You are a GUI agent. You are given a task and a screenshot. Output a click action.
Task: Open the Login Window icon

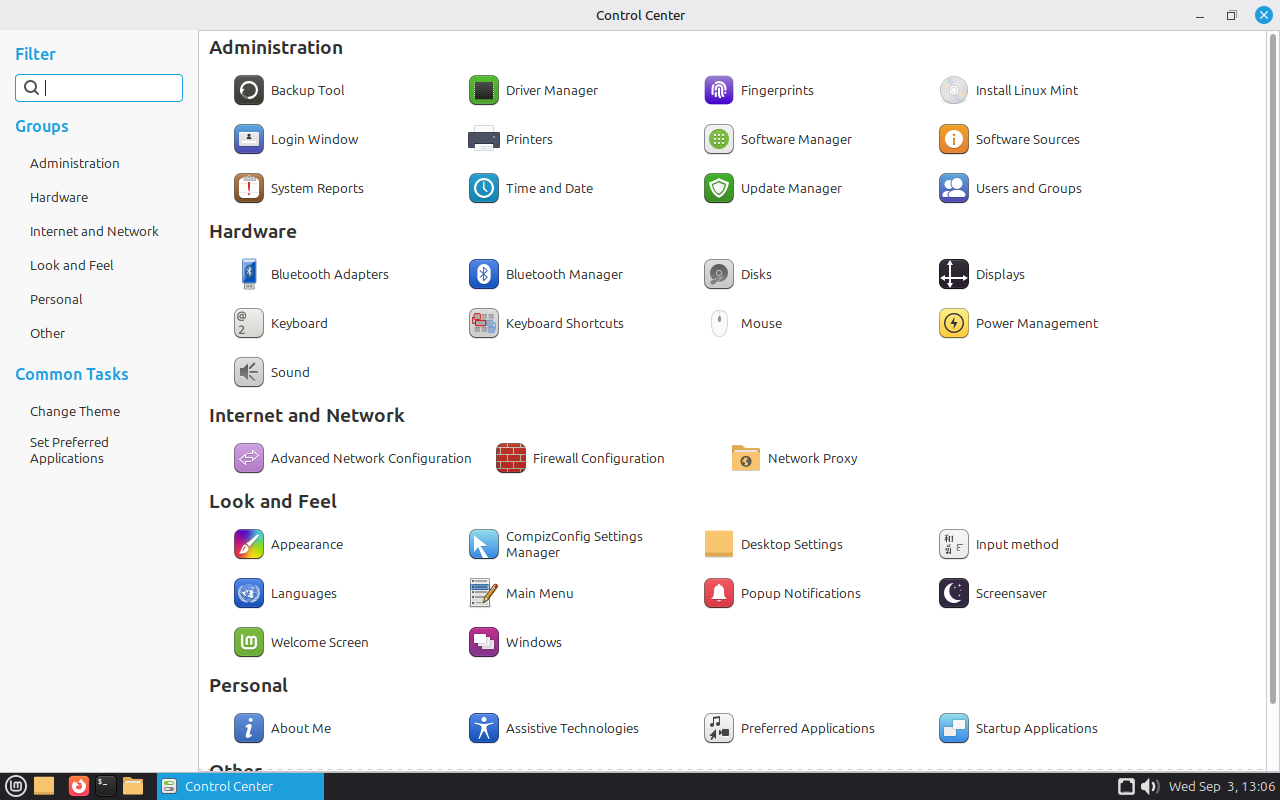[249, 139]
